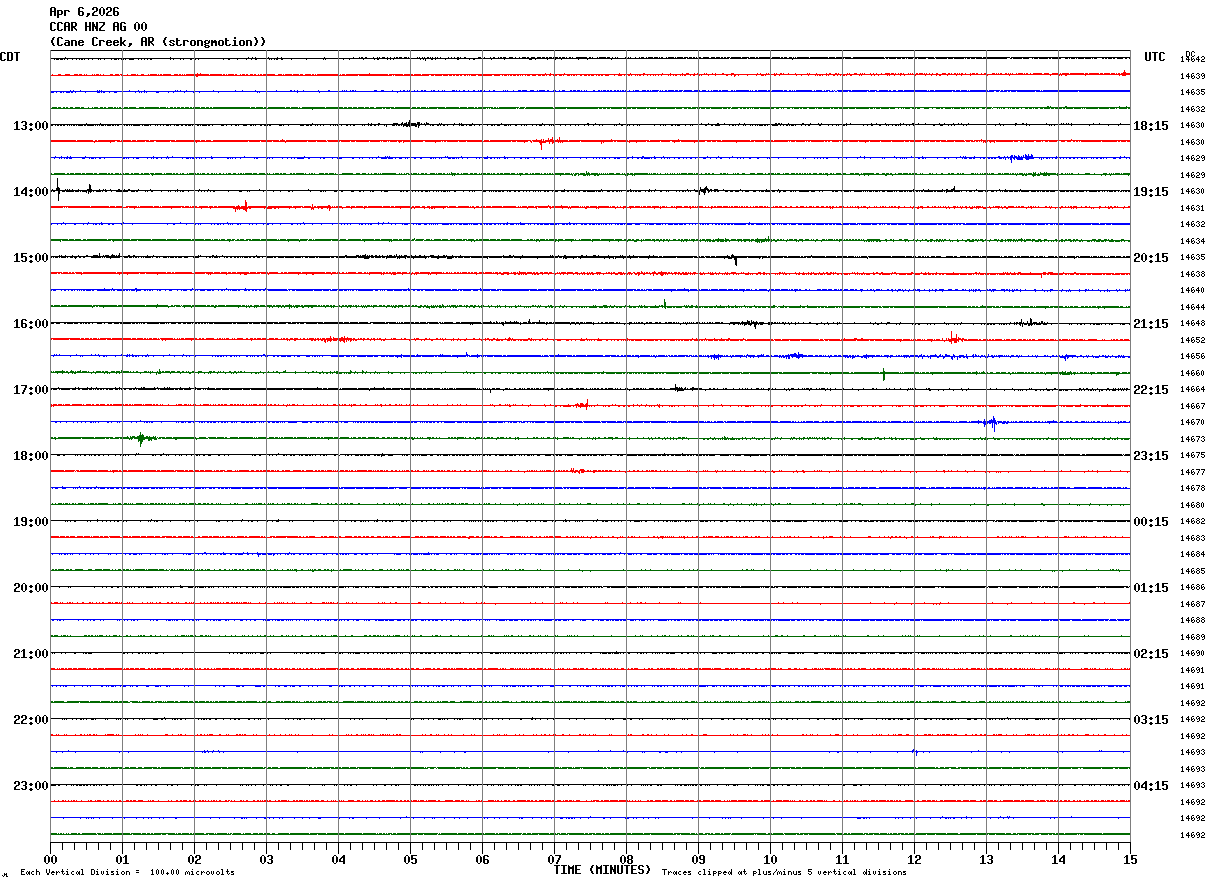Image resolution: width=1210 pixels, height=886 pixels.
Task: Click minute tick label '12' on the axis
Action: (x=914, y=859)
